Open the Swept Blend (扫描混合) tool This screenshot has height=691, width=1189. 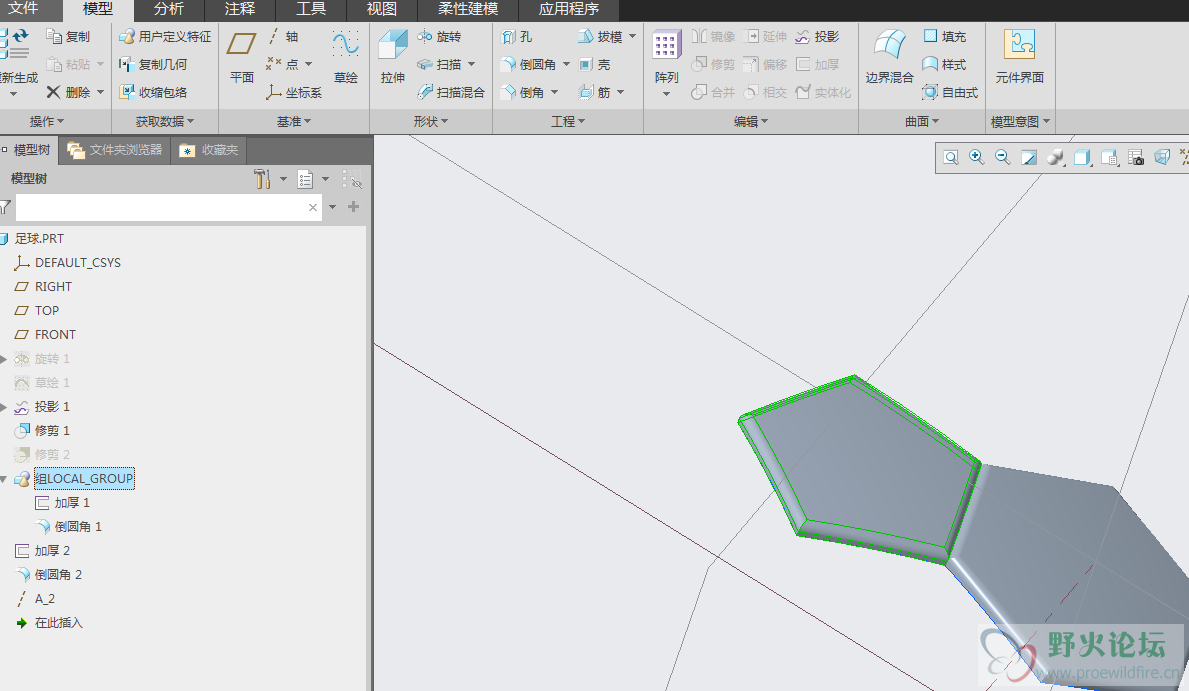pos(451,93)
